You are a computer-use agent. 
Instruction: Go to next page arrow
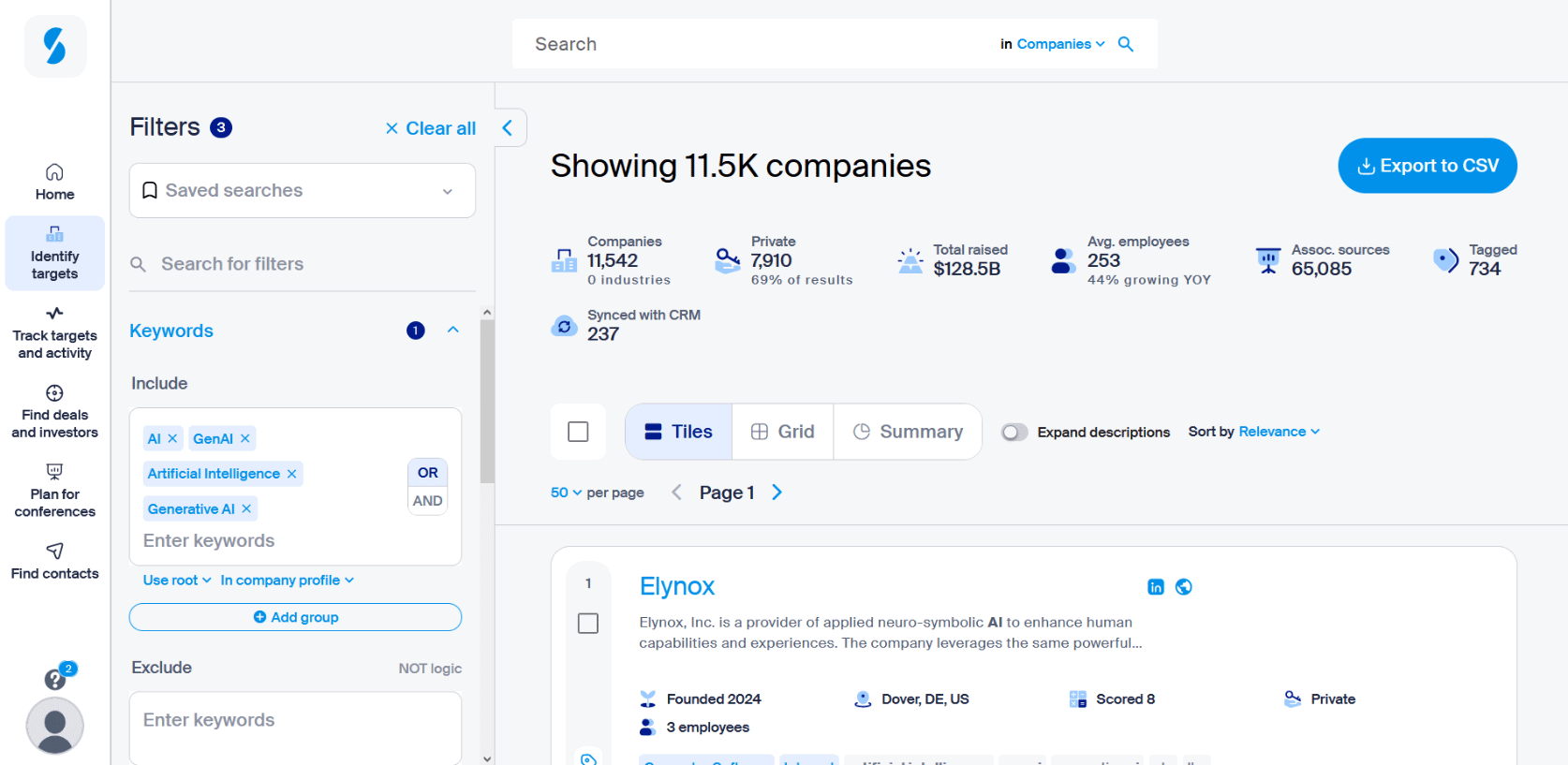click(777, 493)
